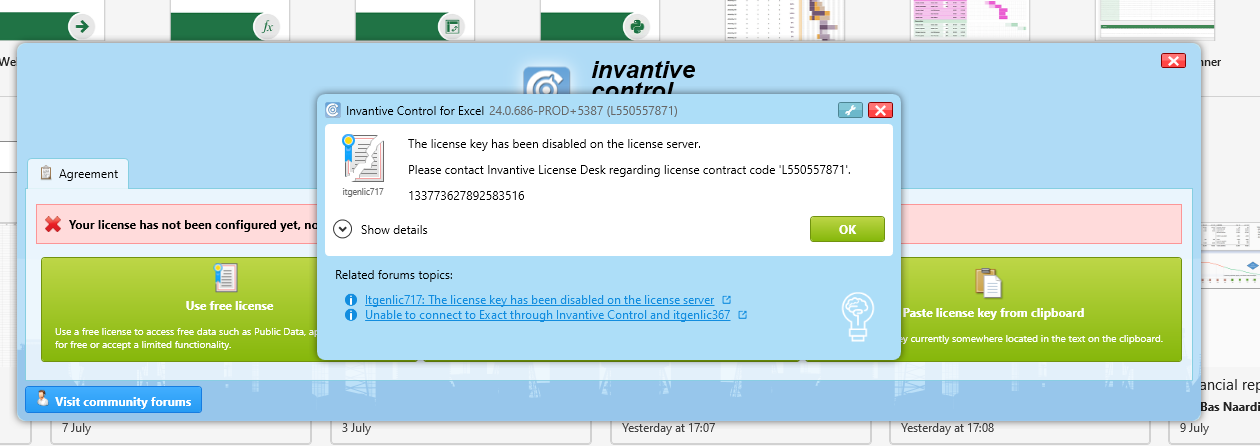Close the Invantive Control for Excel dialog
This screenshot has height=446, width=1260.
click(880, 110)
